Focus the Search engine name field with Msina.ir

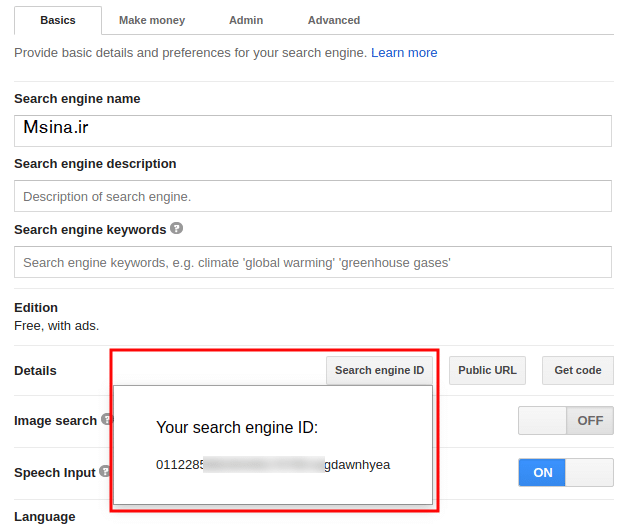click(312, 130)
